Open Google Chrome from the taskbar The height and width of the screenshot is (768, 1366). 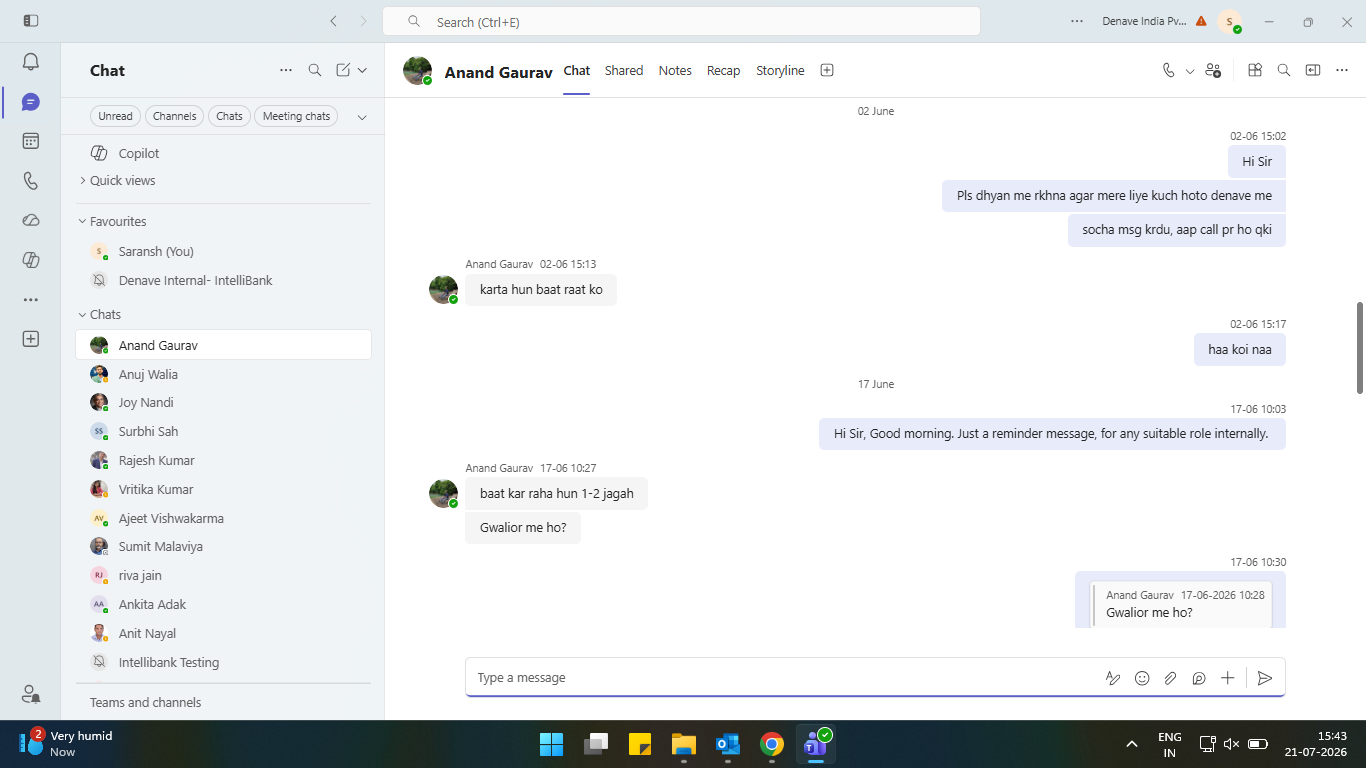(771, 744)
